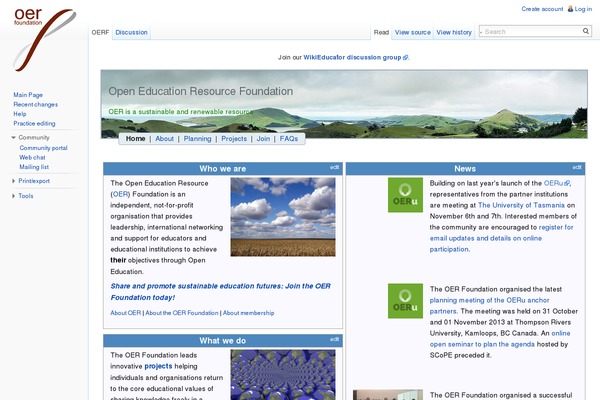The width and height of the screenshot is (600, 400).
Task: Open Recent changes in the sidebar
Action: point(36,104)
